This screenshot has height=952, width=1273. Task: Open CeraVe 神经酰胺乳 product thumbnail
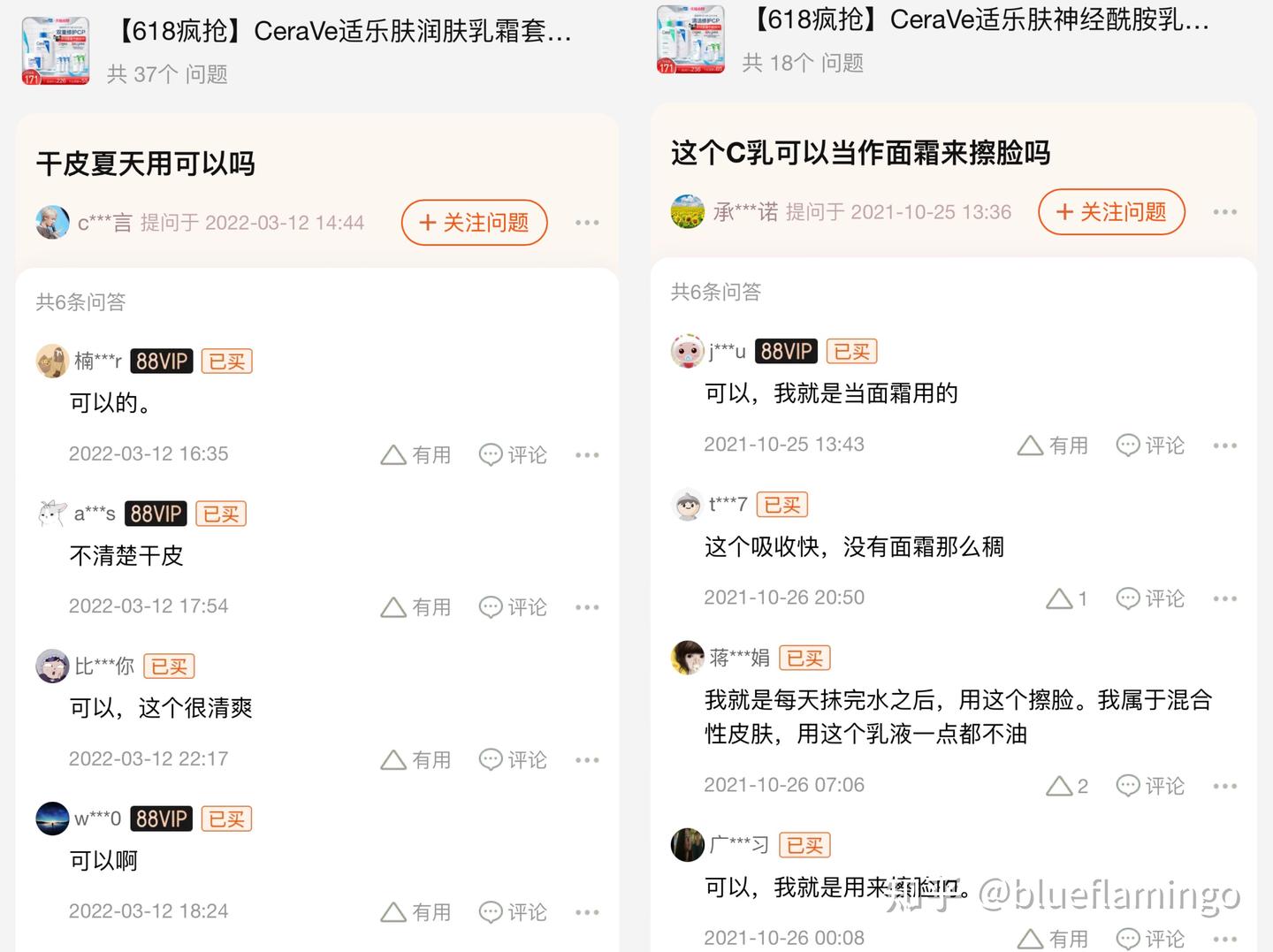(x=691, y=40)
